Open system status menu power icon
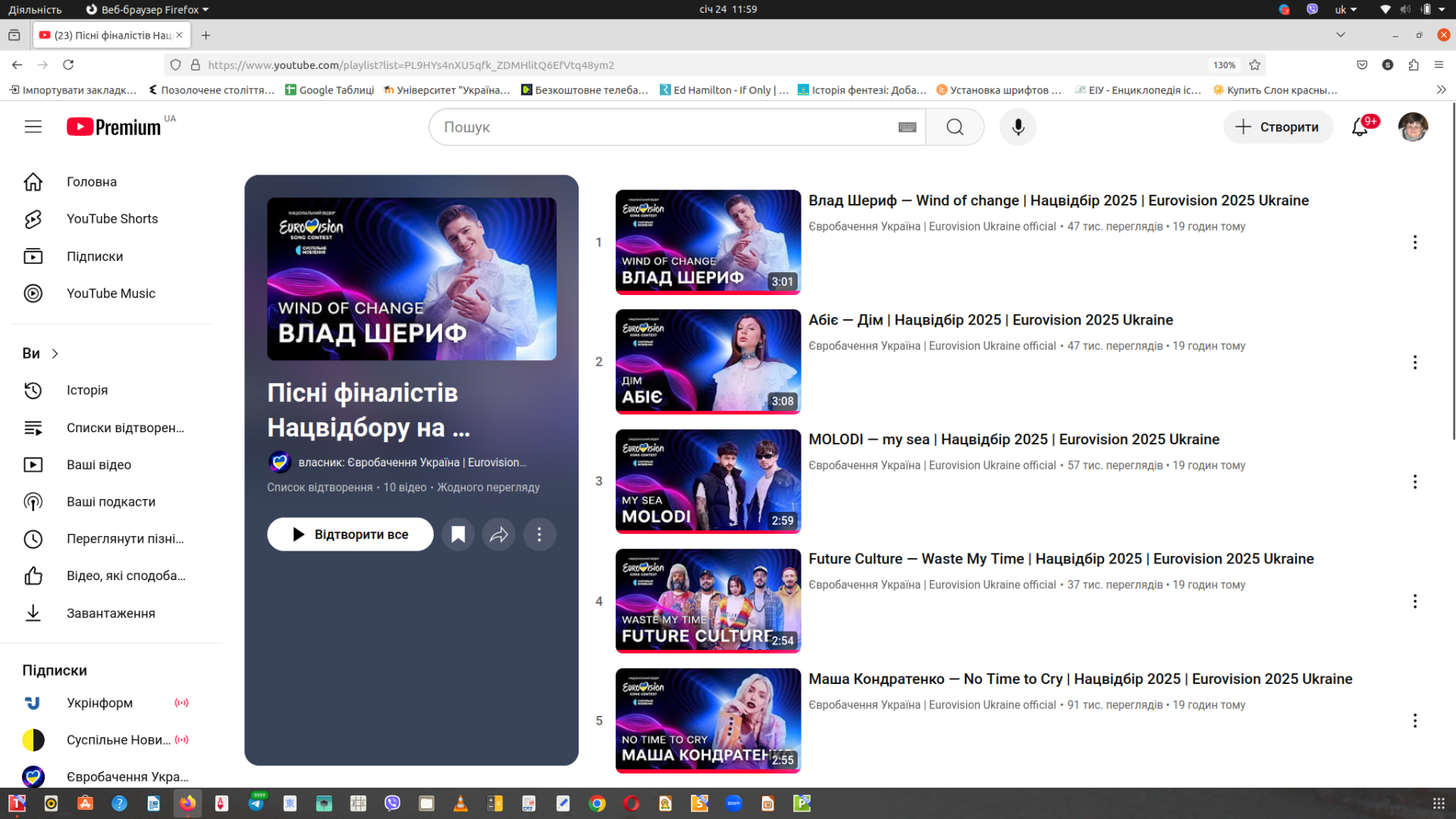1456x819 pixels. 1427,9
